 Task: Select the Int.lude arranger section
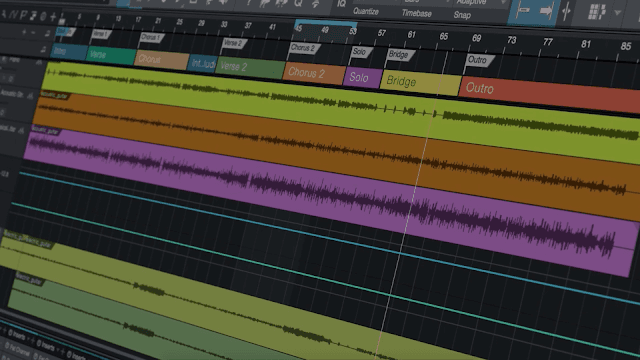coord(202,64)
